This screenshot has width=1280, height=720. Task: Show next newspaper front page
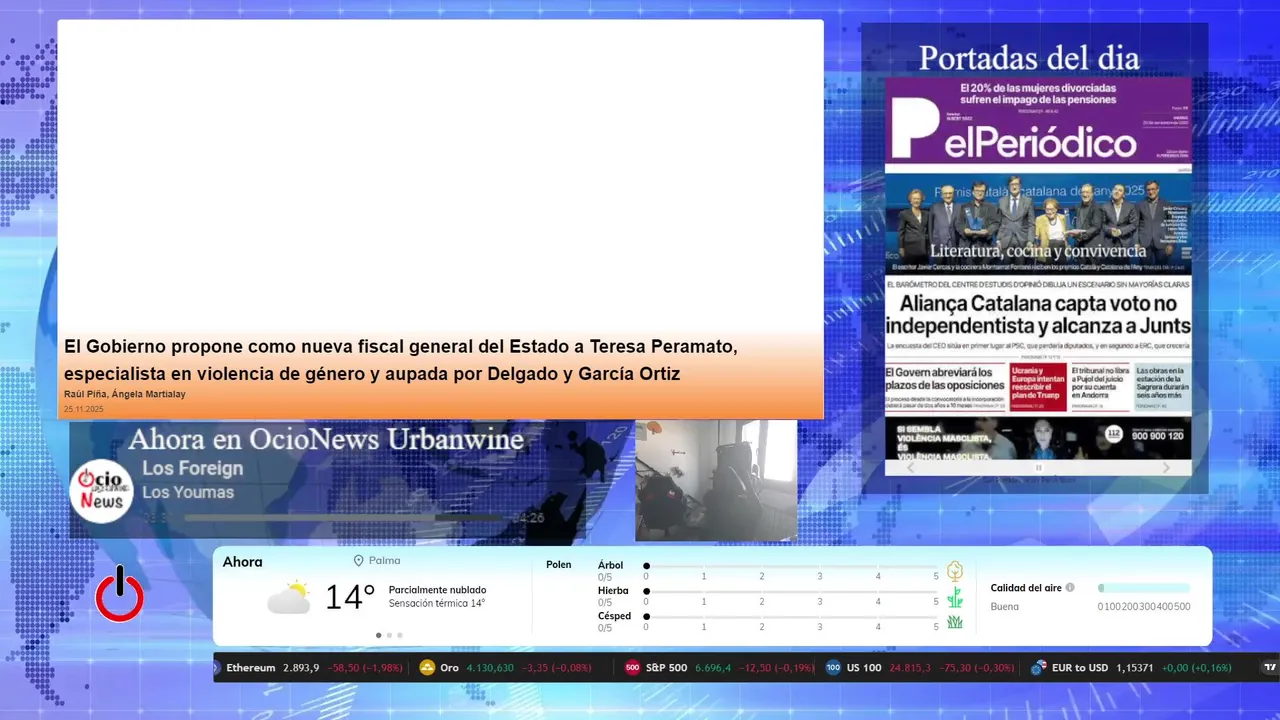tap(1166, 468)
